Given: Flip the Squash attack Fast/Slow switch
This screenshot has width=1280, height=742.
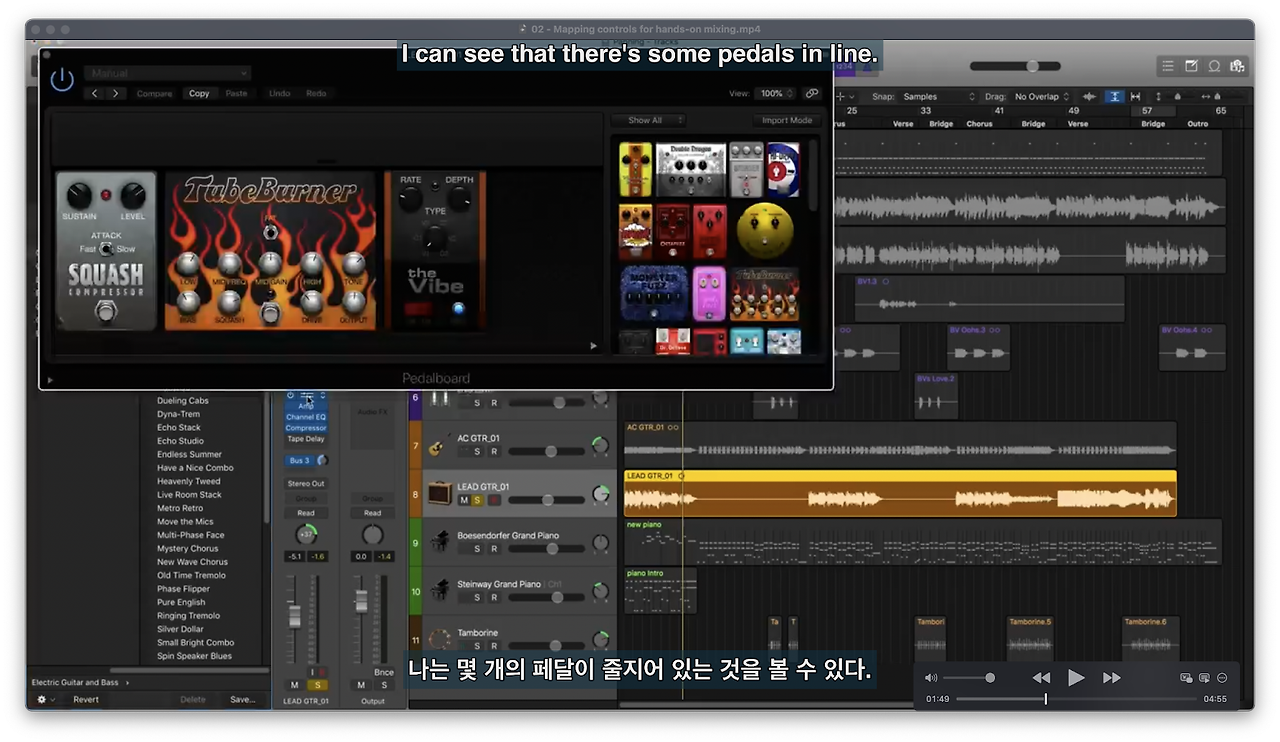Looking at the screenshot, I should click(106, 249).
